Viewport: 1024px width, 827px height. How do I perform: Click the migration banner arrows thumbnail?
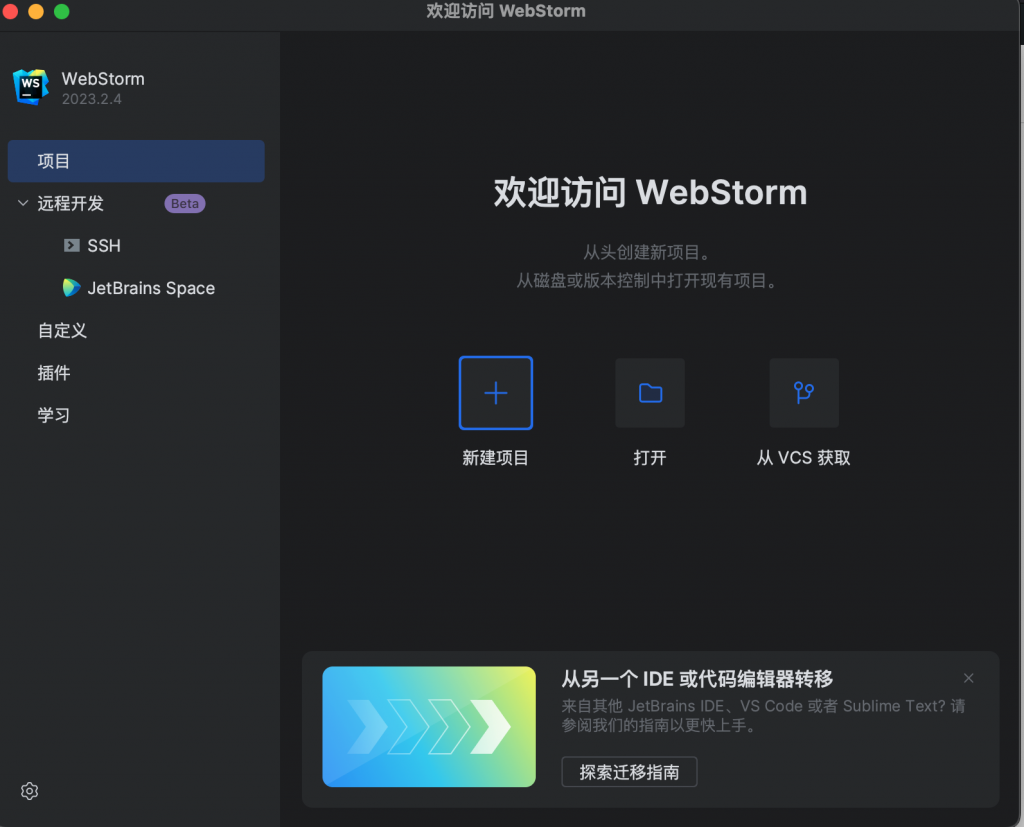coord(428,727)
